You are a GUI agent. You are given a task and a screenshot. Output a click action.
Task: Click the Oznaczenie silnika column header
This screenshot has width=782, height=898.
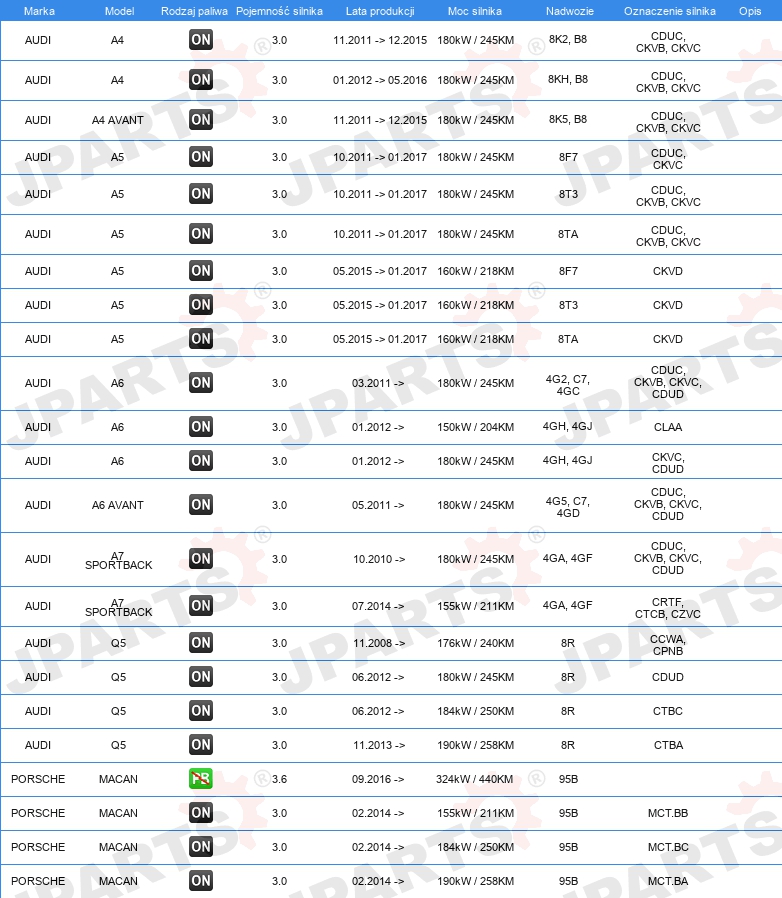669,11
